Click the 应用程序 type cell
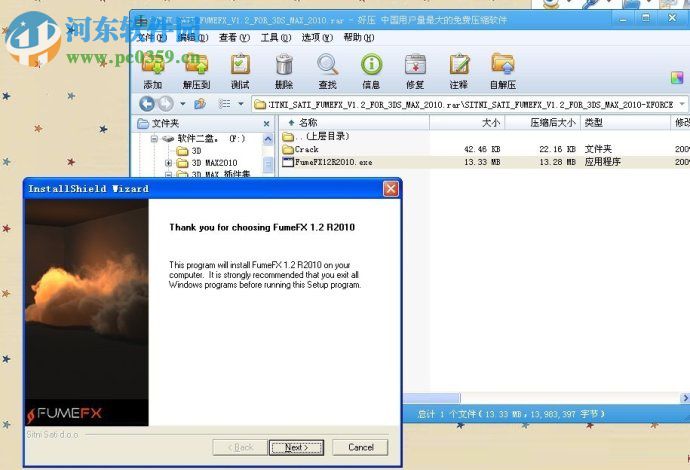Viewport: 690px width, 470px height. (x=602, y=162)
